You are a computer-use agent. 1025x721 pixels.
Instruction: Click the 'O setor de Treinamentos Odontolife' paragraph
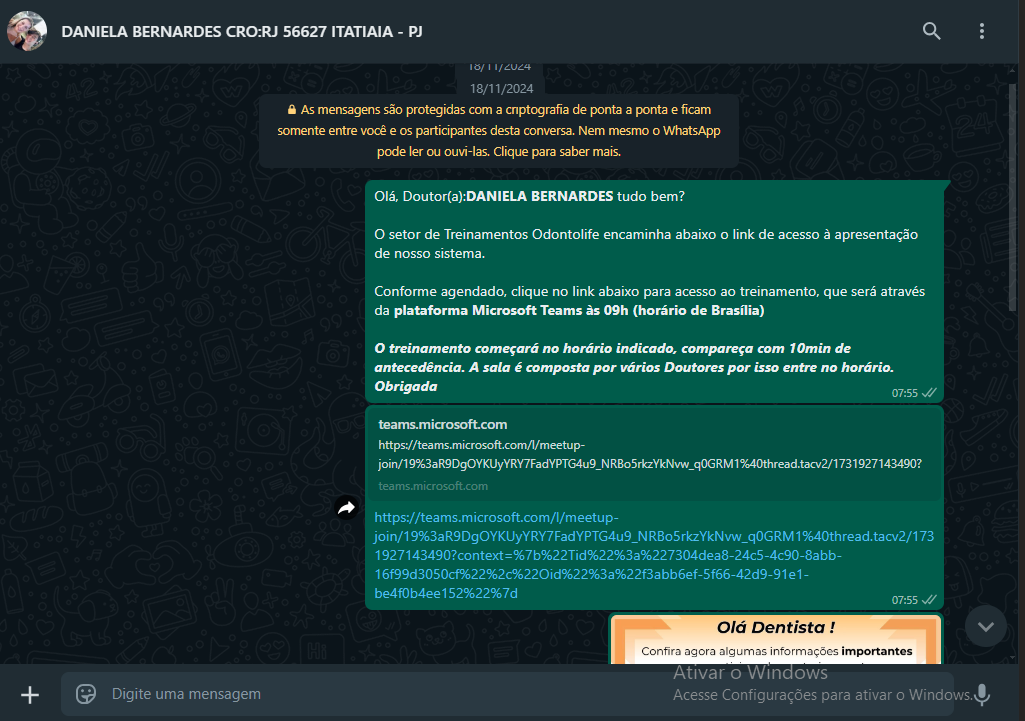[x=646, y=243]
